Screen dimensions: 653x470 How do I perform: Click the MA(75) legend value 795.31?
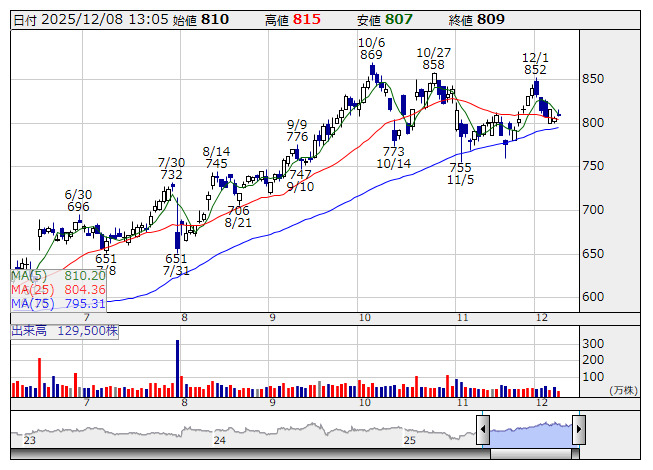(x=85, y=303)
